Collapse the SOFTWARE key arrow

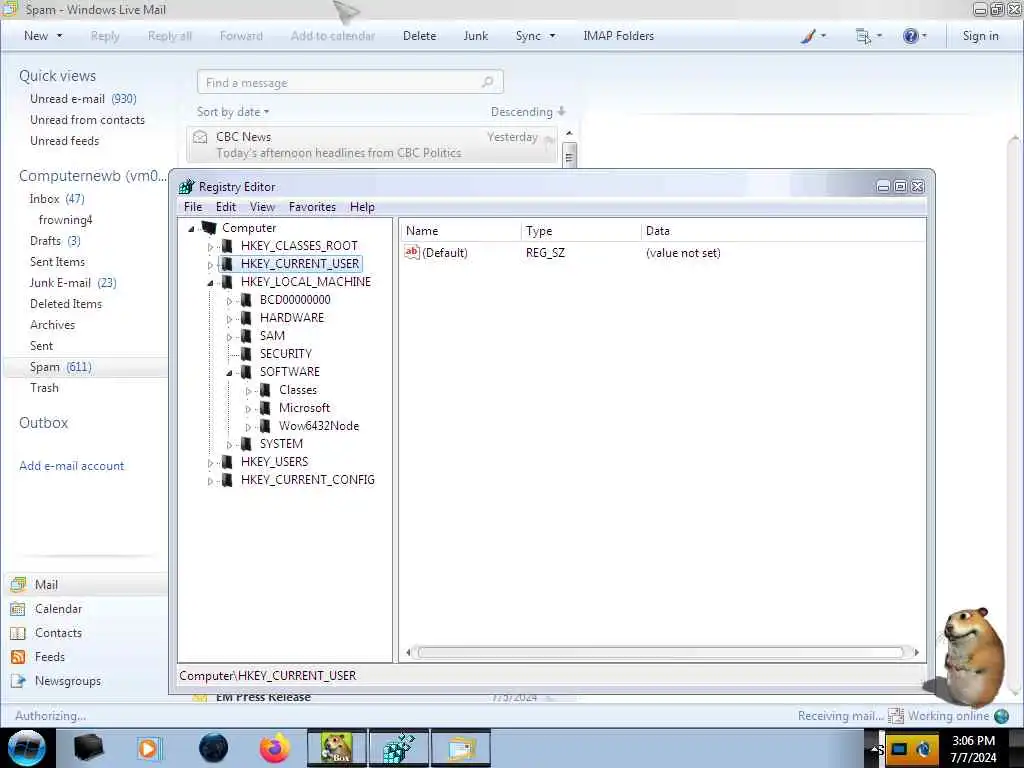coord(229,373)
